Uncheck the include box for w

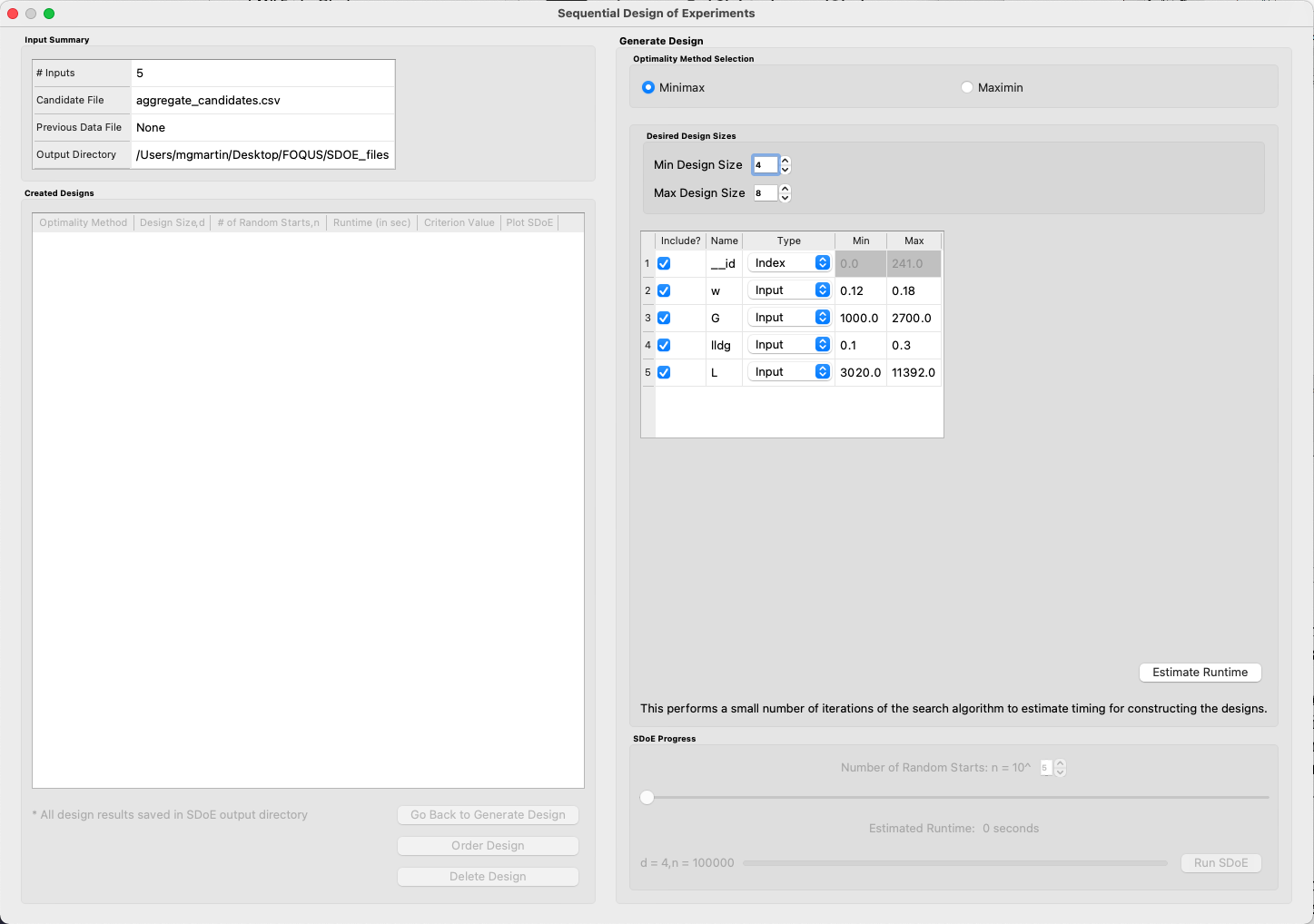click(x=664, y=290)
